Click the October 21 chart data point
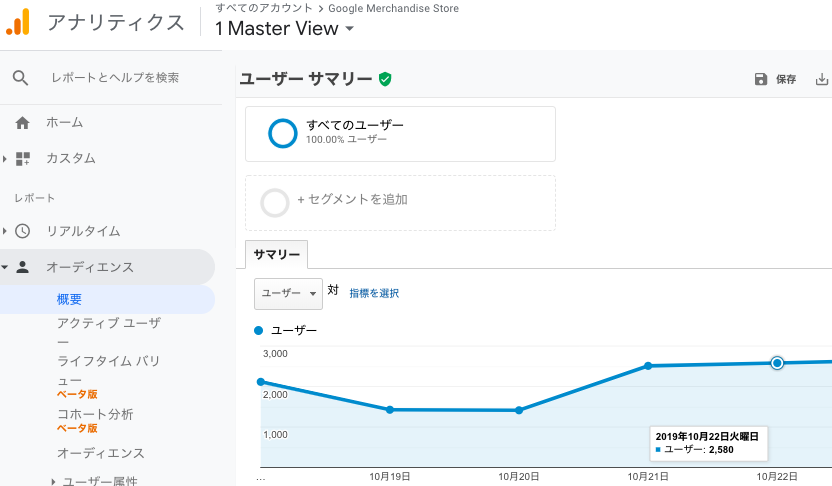 tap(649, 366)
